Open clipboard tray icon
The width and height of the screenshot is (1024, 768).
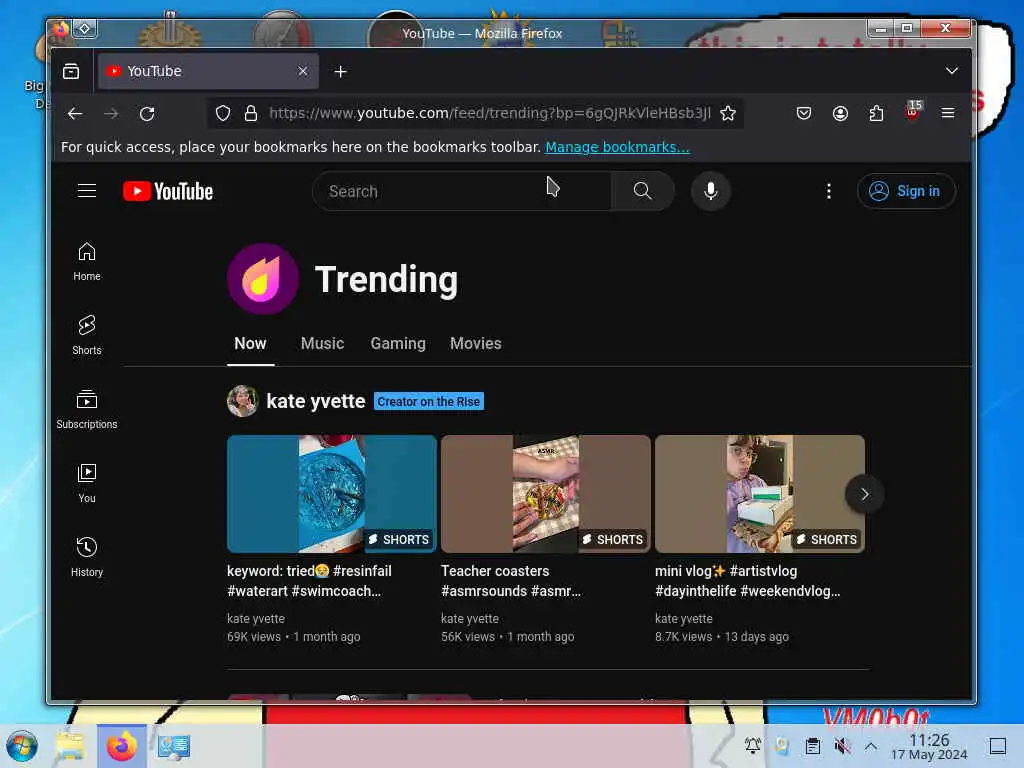(x=812, y=746)
